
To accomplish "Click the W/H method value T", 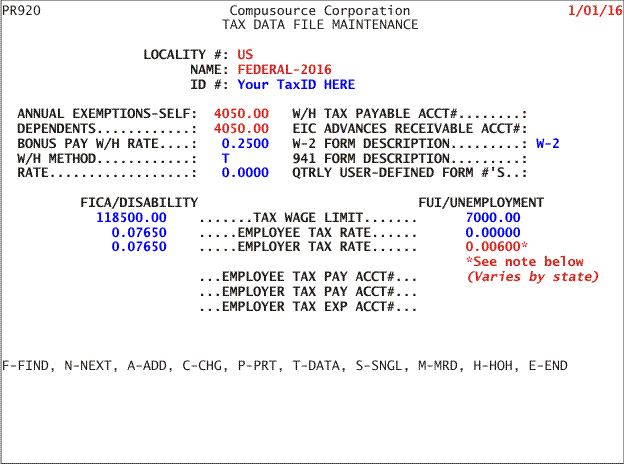I will tap(226, 158).
